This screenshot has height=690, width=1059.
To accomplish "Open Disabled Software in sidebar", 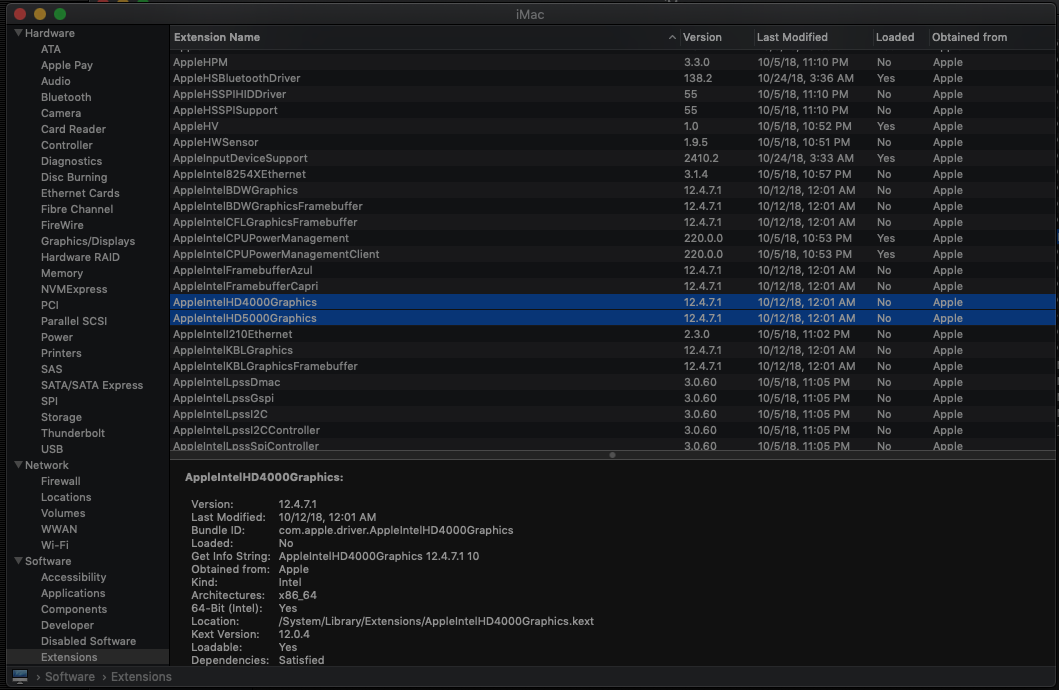I will 88,641.
